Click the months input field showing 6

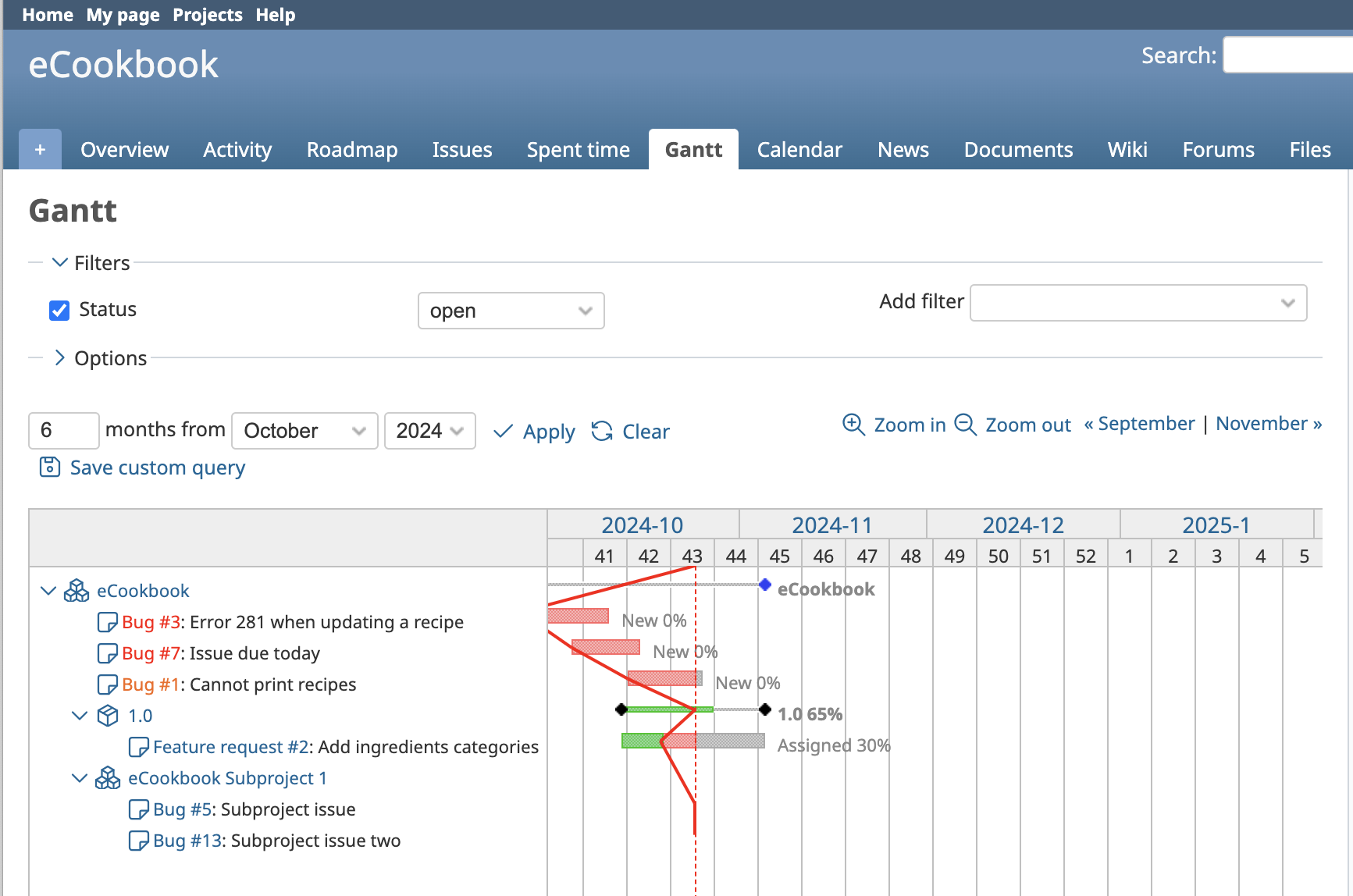tap(63, 430)
